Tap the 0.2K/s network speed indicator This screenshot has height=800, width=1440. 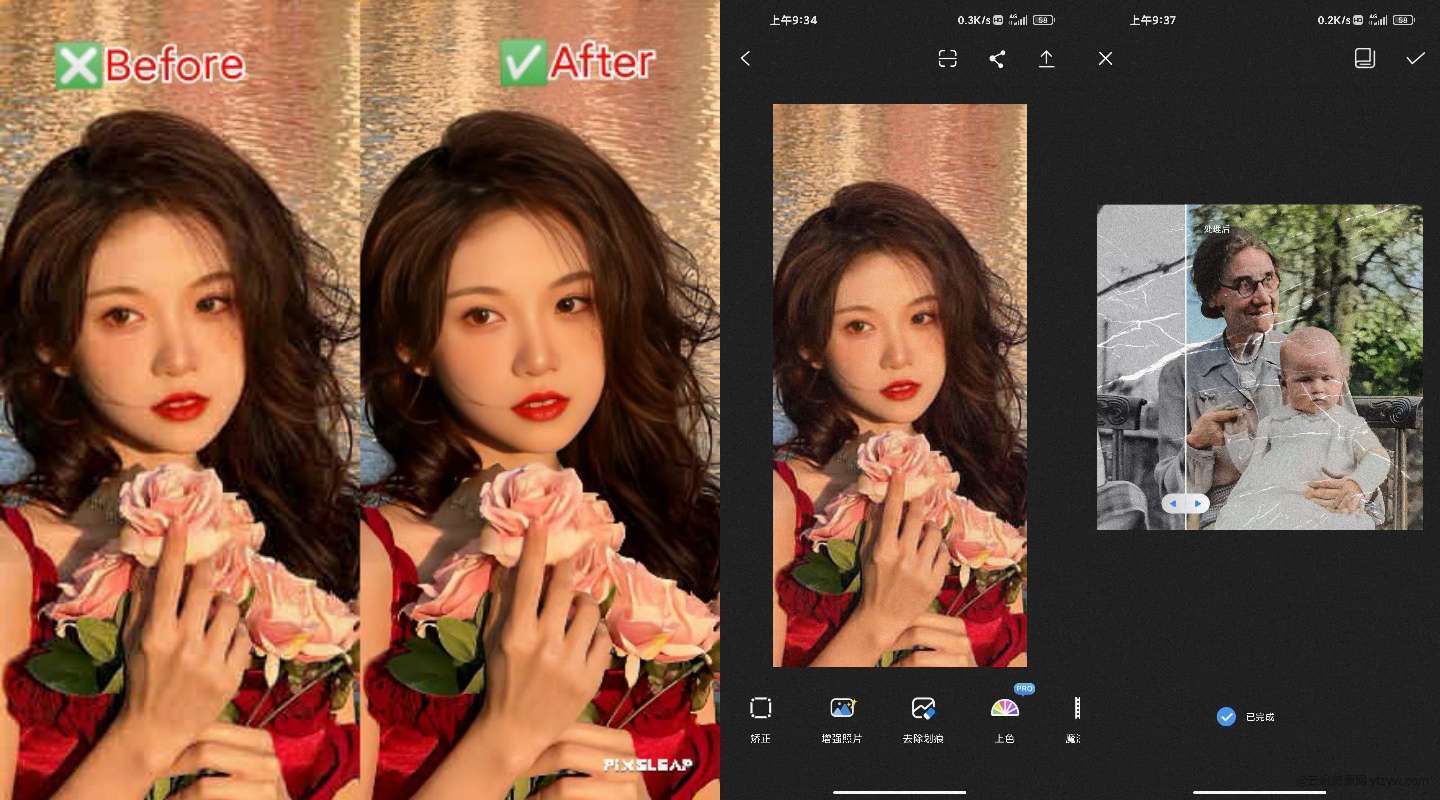[x=1333, y=20]
